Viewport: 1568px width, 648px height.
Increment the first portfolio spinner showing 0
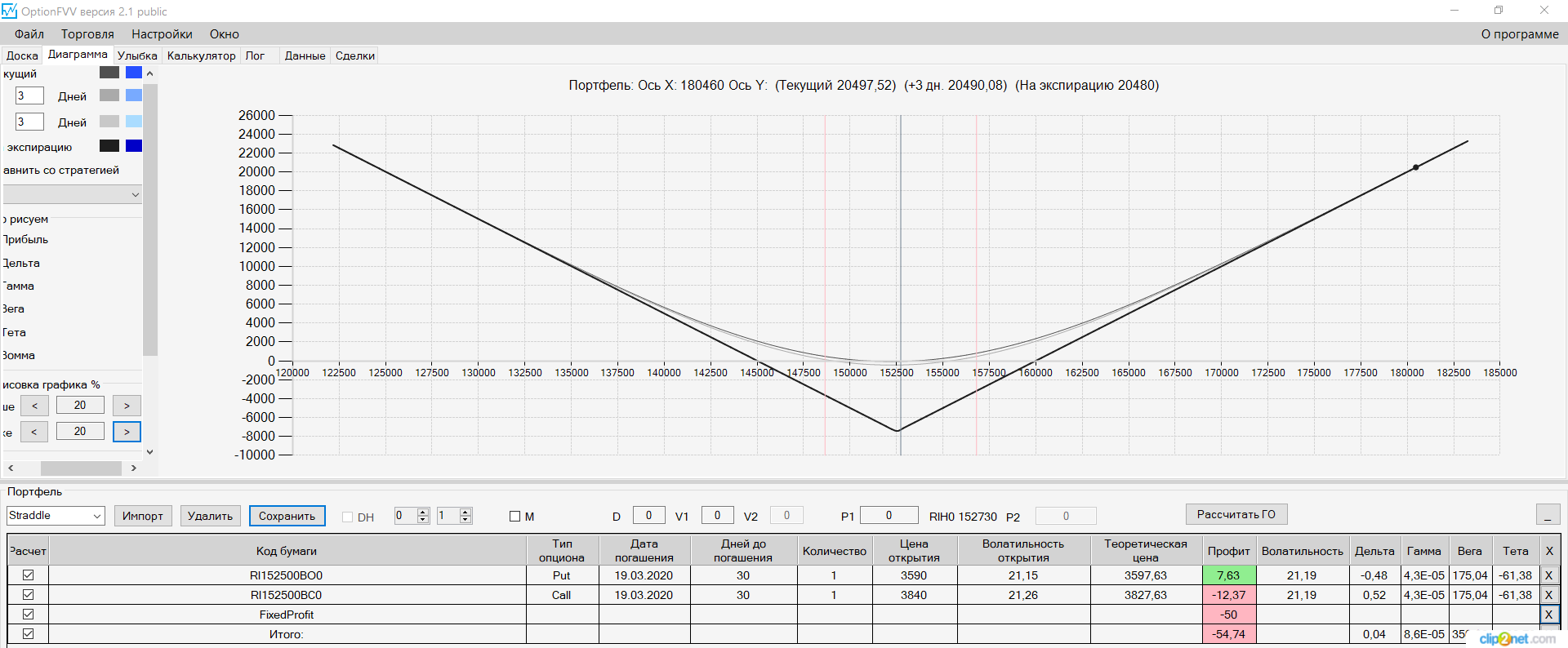point(423,512)
